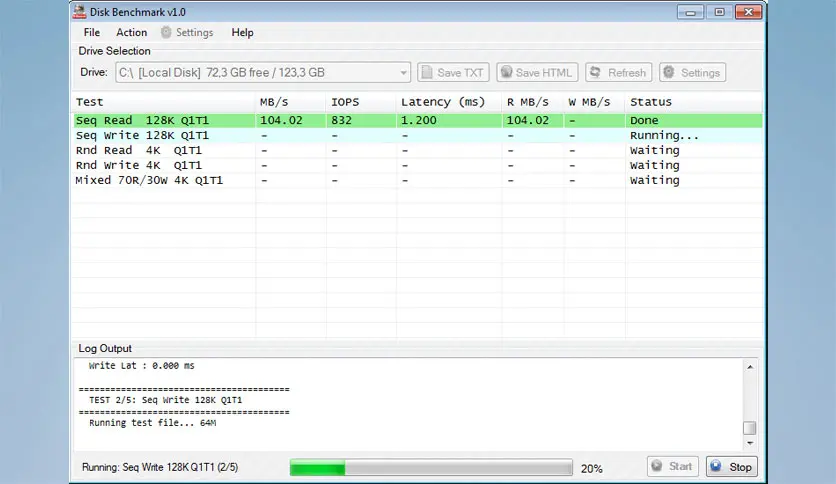Image resolution: width=836 pixels, height=484 pixels.
Task: Select the Seq Read 128K Q1T1 row
Action: (x=417, y=120)
